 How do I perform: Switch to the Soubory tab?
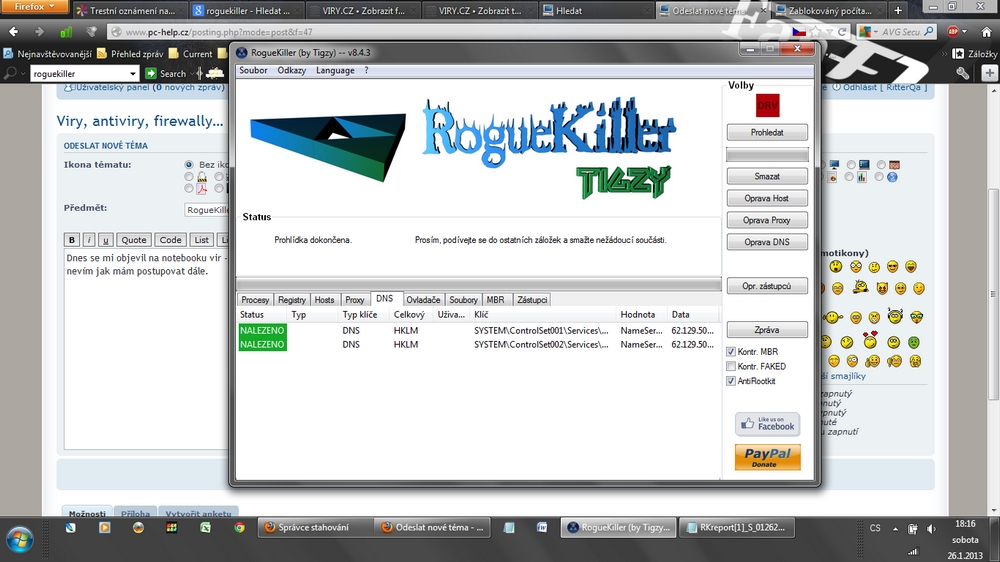click(x=463, y=300)
